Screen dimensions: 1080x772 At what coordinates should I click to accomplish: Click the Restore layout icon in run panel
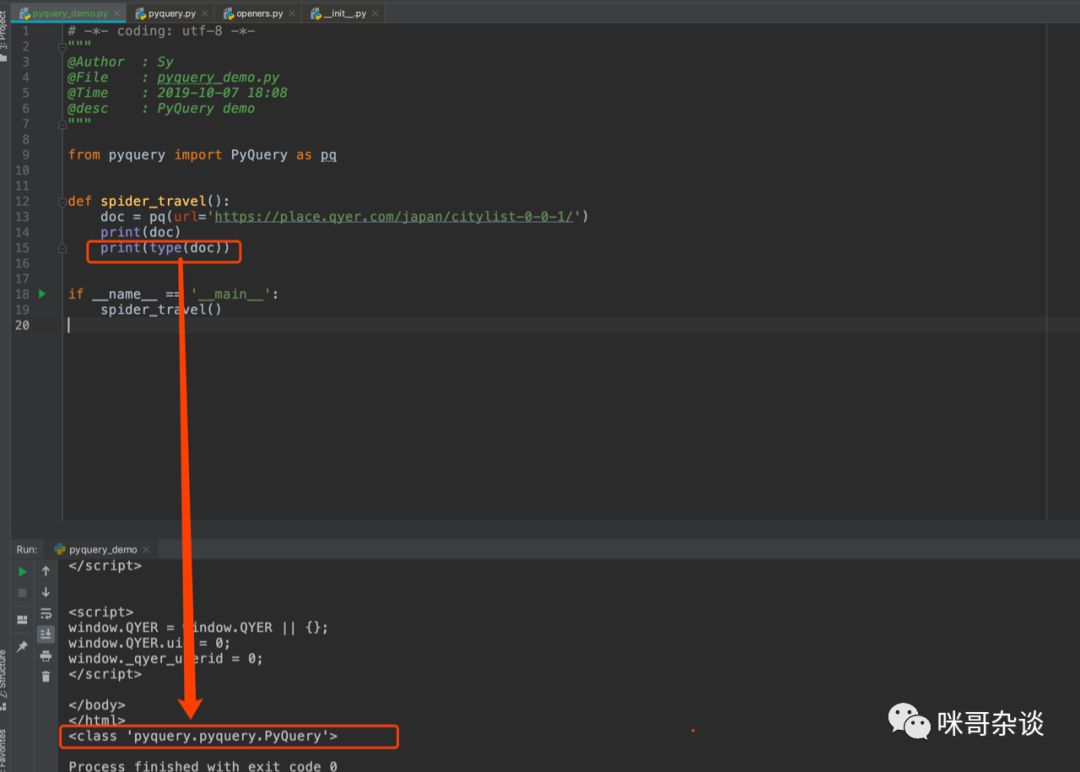(x=22, y=619)
